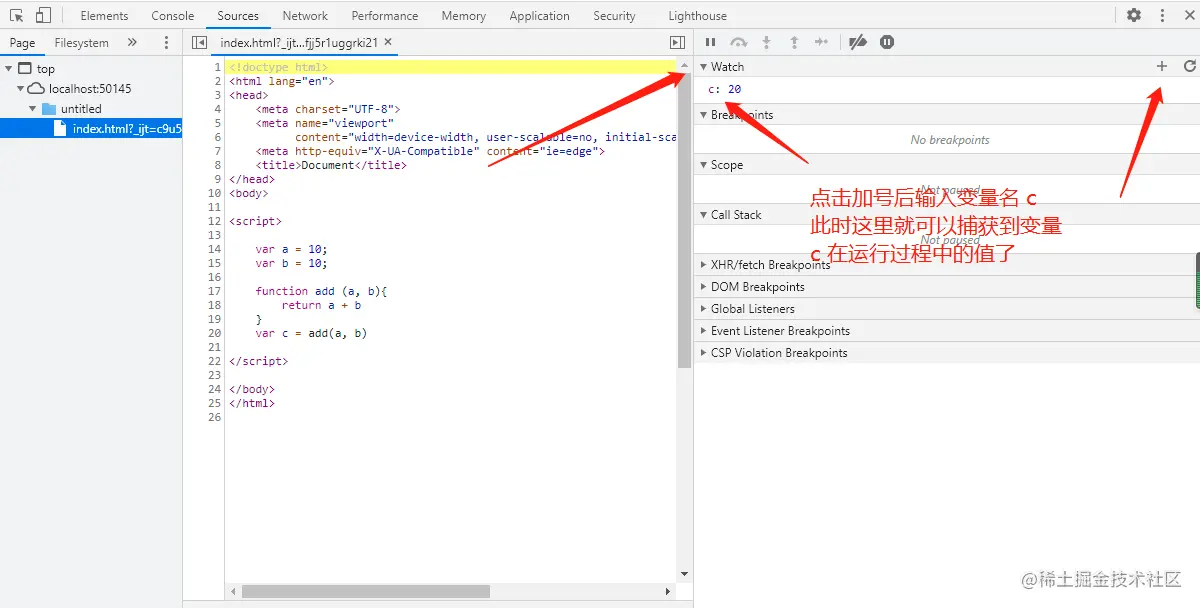Collapse the untitled folder node

tap(32, 109)
